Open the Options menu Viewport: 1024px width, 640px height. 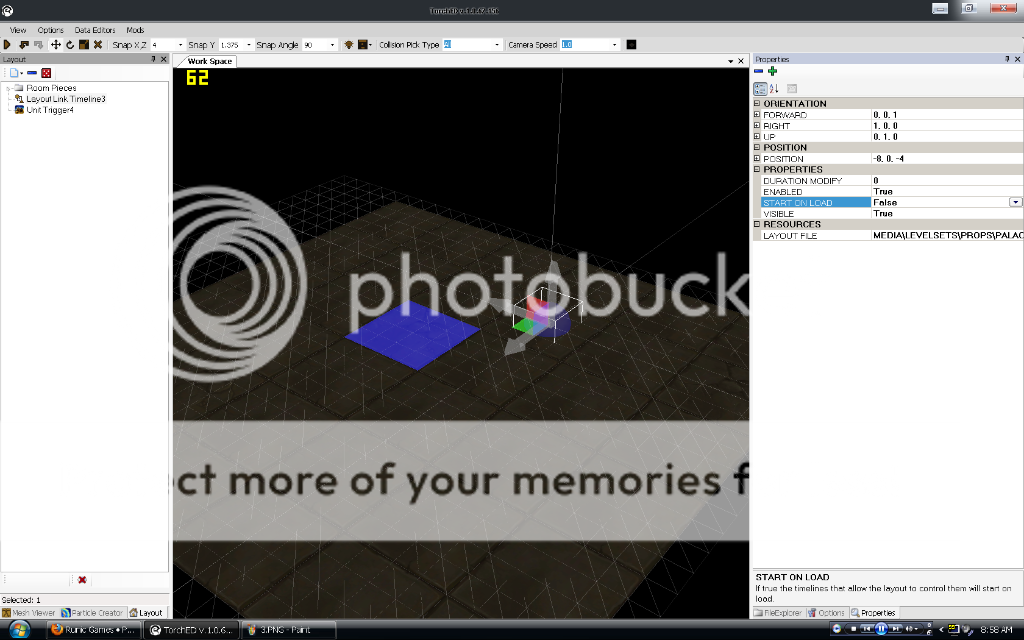tap(50, 30)
